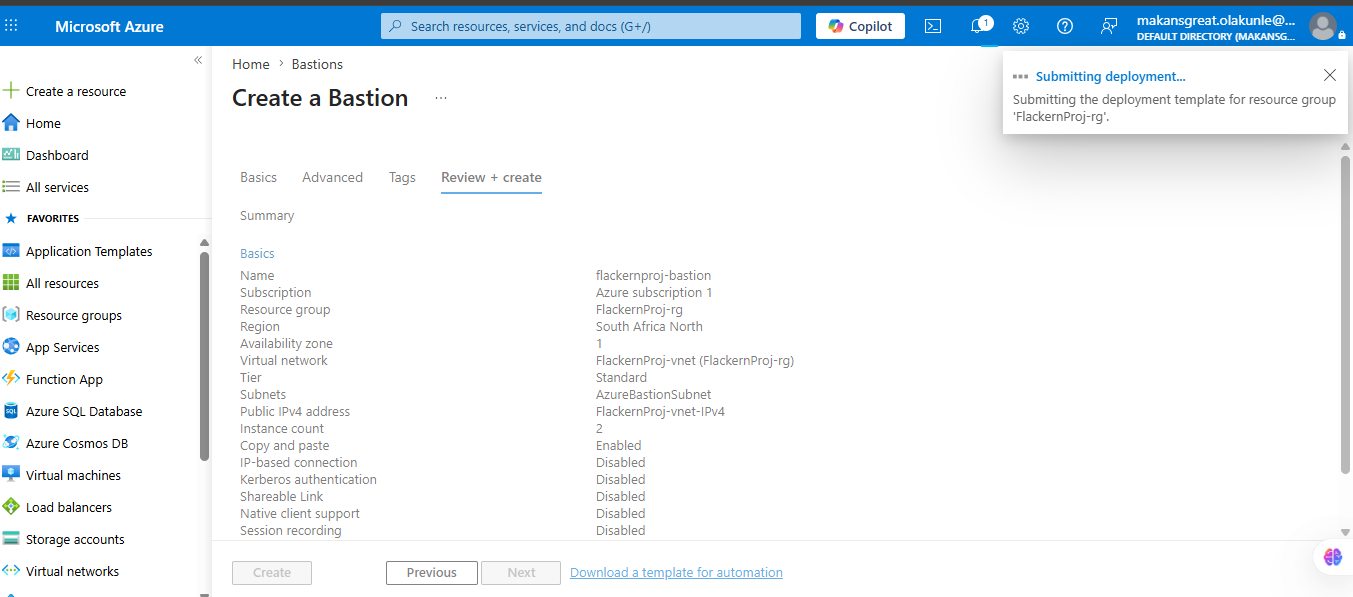Switch to the Advanced tab
1353x597 pixels.
(332, 177)
